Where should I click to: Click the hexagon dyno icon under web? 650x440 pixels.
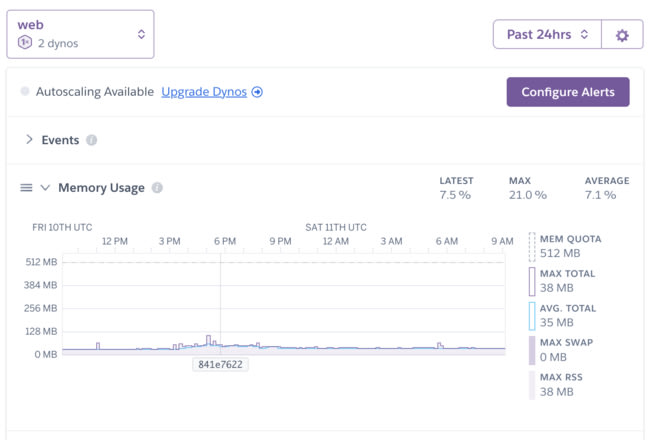[x=25, y=43]
